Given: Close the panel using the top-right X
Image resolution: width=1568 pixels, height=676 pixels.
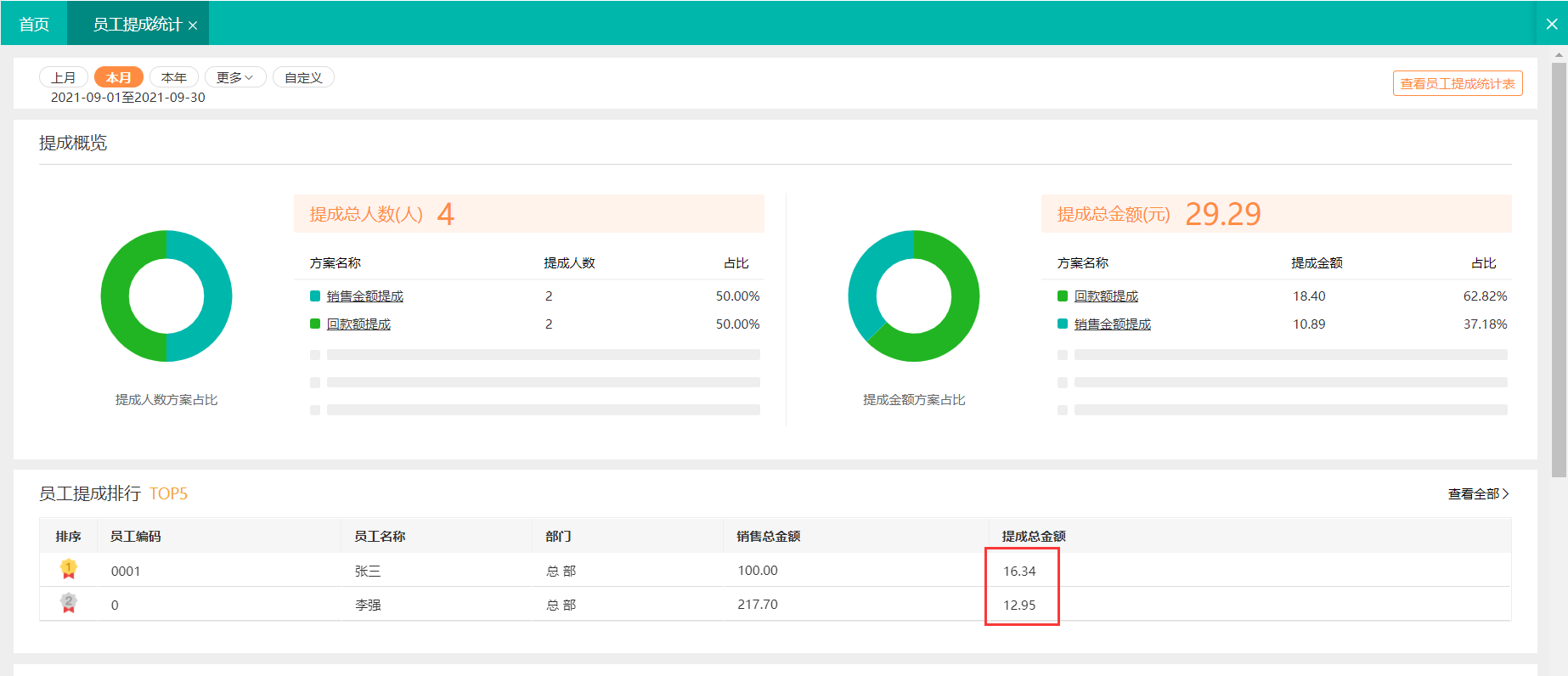Looking at the screenshot, I should point(1552,24).
